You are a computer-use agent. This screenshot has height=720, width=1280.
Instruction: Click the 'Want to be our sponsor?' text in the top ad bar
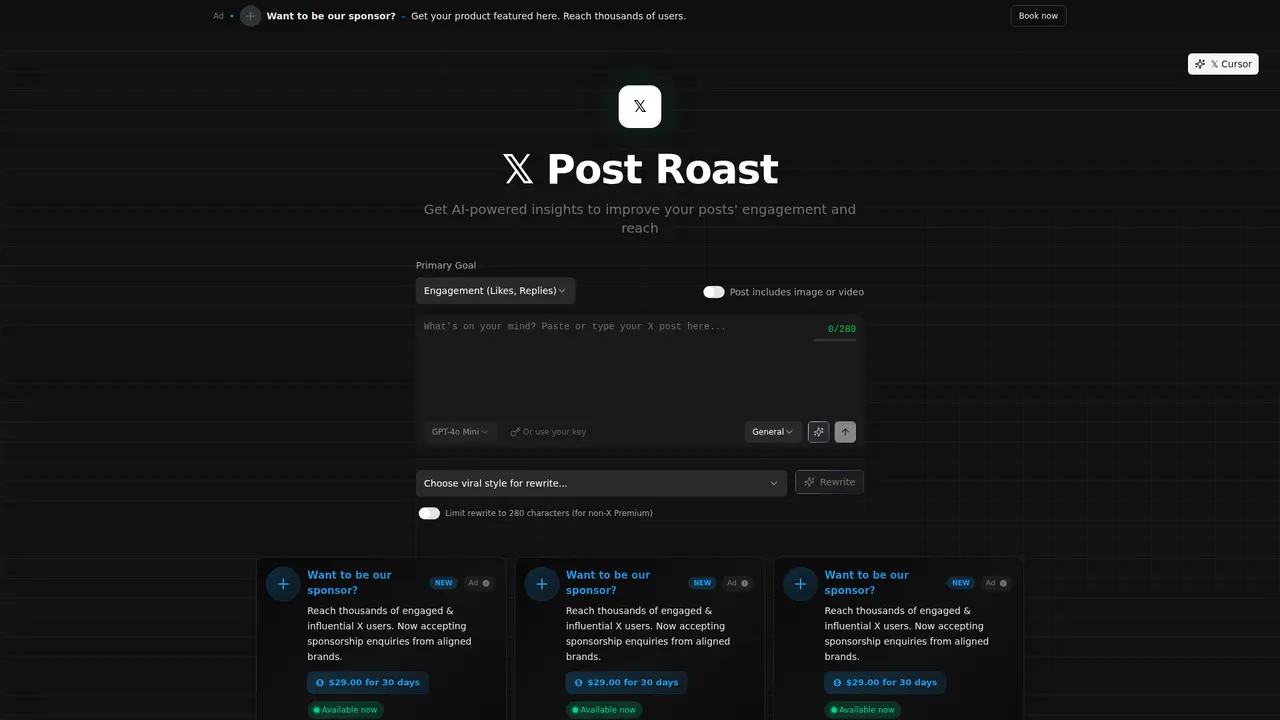tap(331, 16)
